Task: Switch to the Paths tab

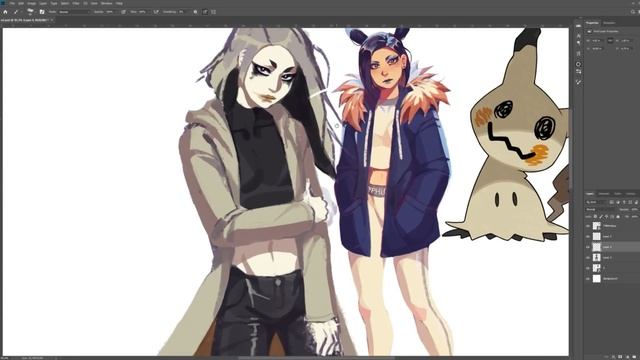Action: click(618, 194)
